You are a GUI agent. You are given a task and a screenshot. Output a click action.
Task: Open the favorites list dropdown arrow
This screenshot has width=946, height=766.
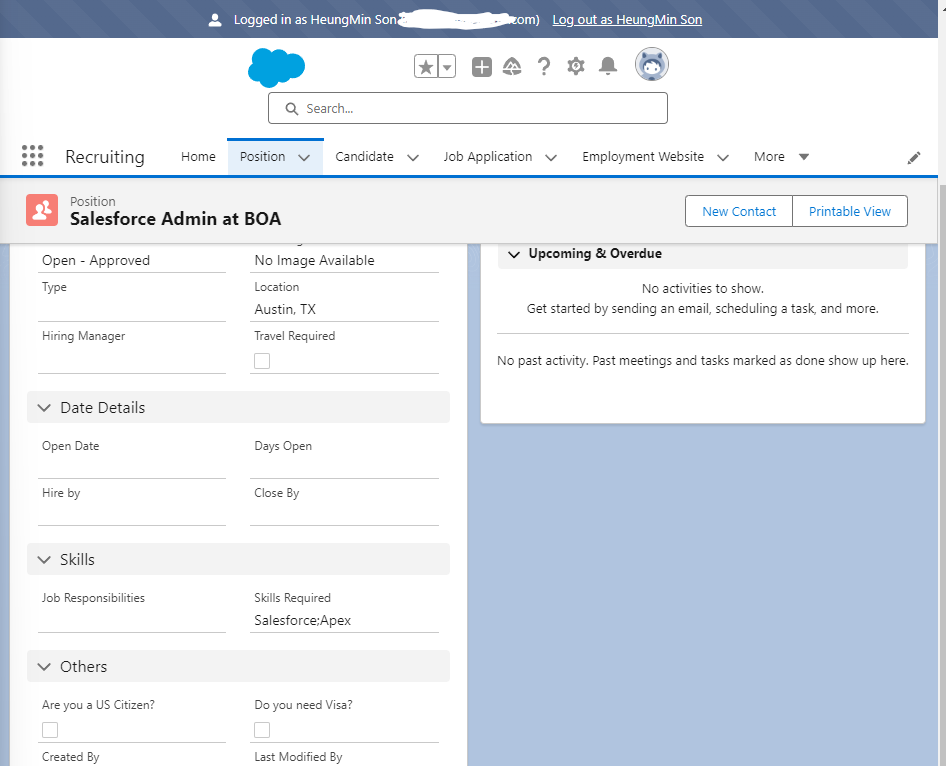[447, 66]
